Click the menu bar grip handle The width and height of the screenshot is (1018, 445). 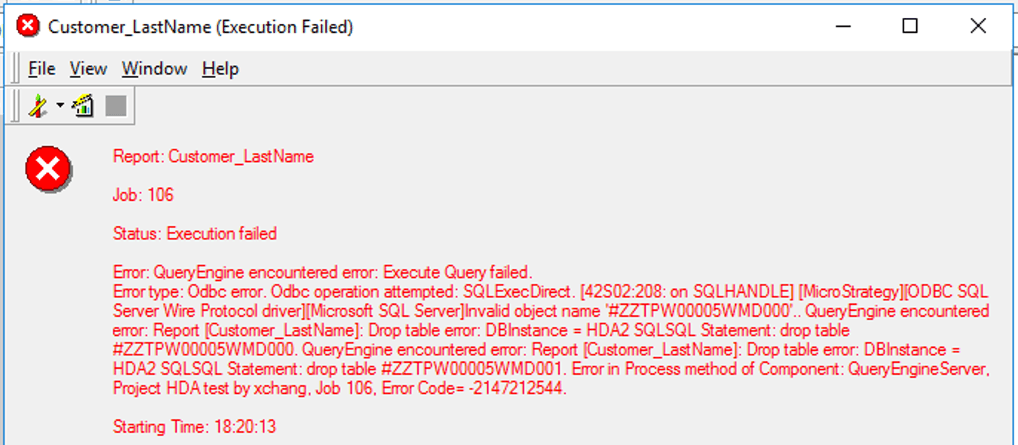[x=17, y=69]
